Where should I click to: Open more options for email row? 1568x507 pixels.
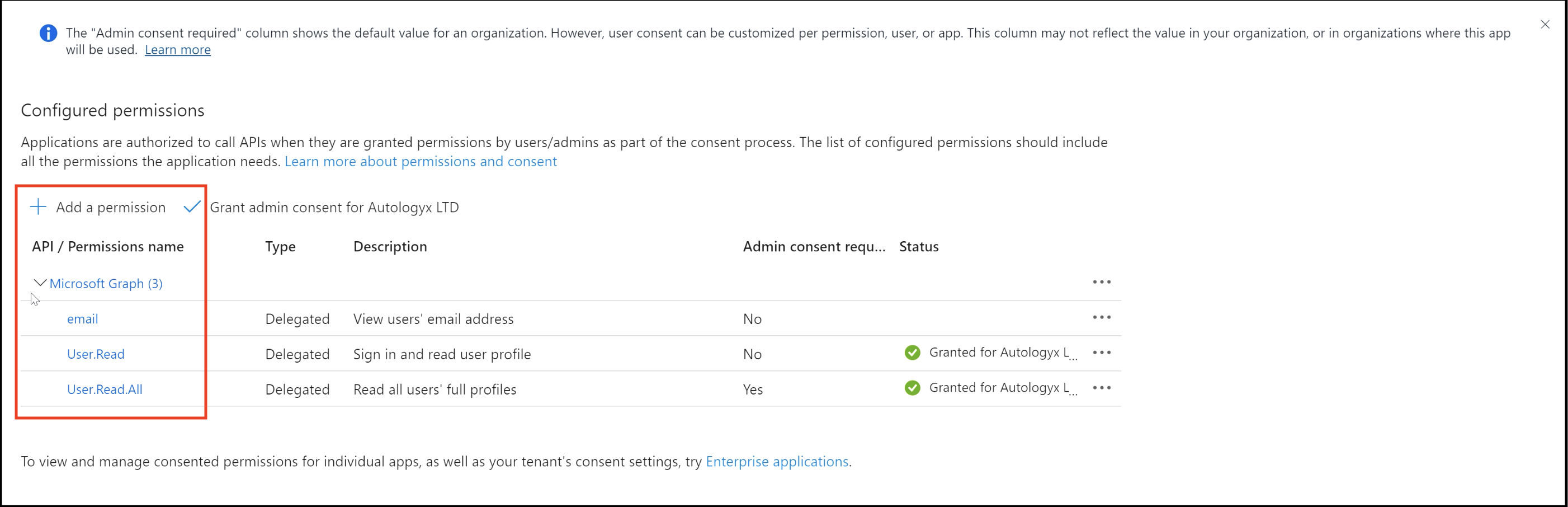(x=1102, y=317)
